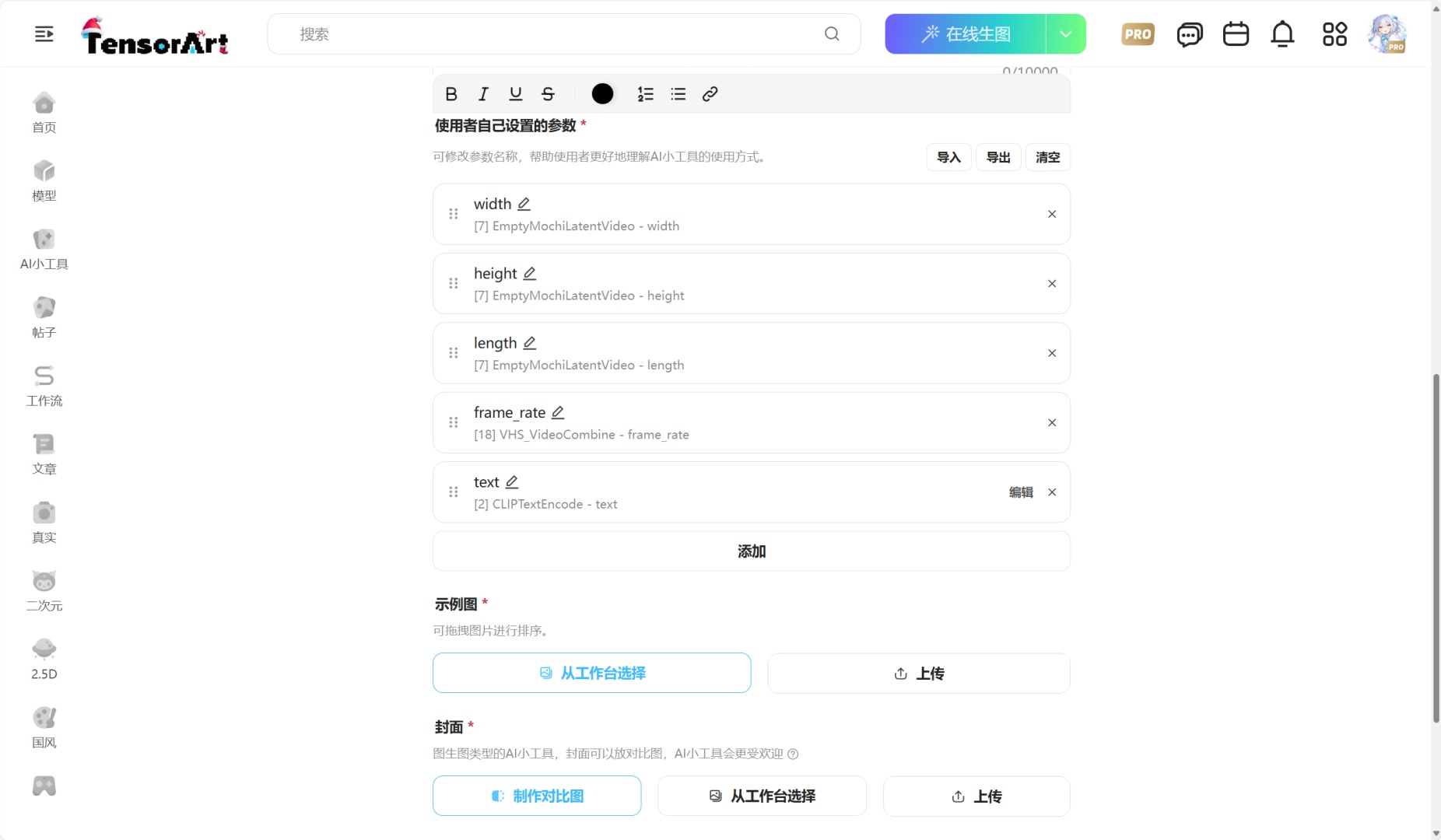Viewport: 1441px width, 840px height.
Task: Open the PRO membership badge
Action: (1138, 34)
